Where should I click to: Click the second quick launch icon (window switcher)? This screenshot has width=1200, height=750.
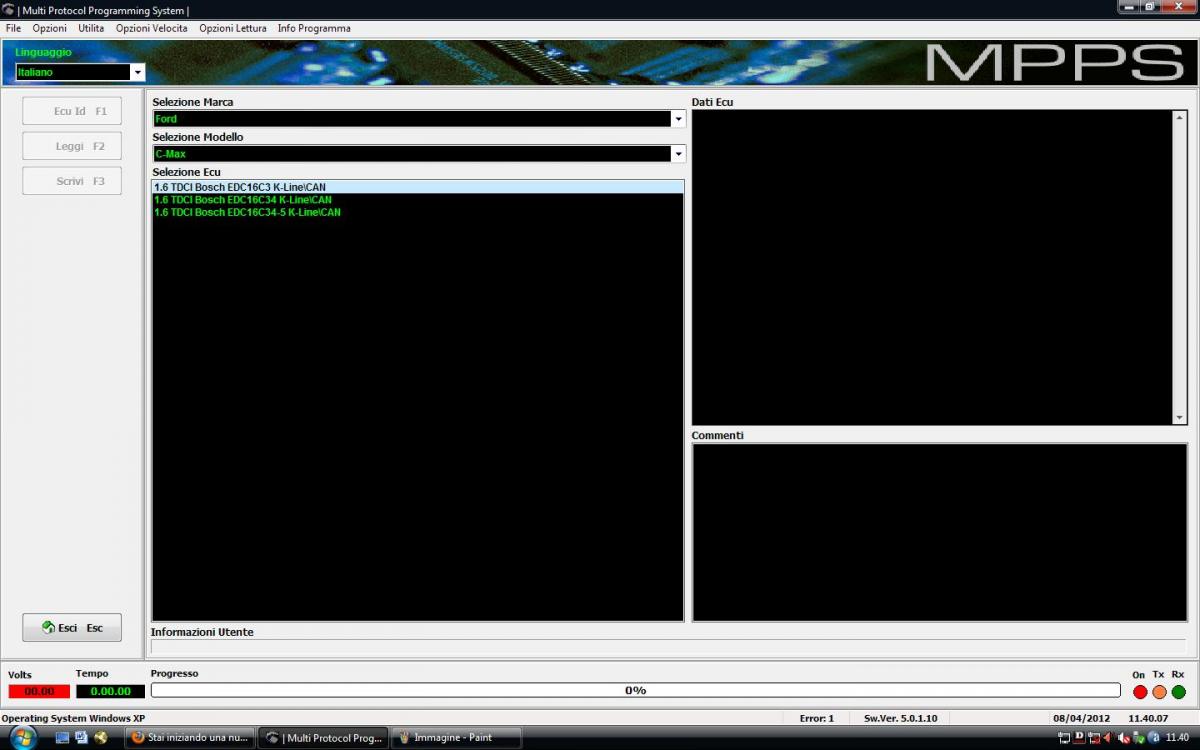point(81,738)
